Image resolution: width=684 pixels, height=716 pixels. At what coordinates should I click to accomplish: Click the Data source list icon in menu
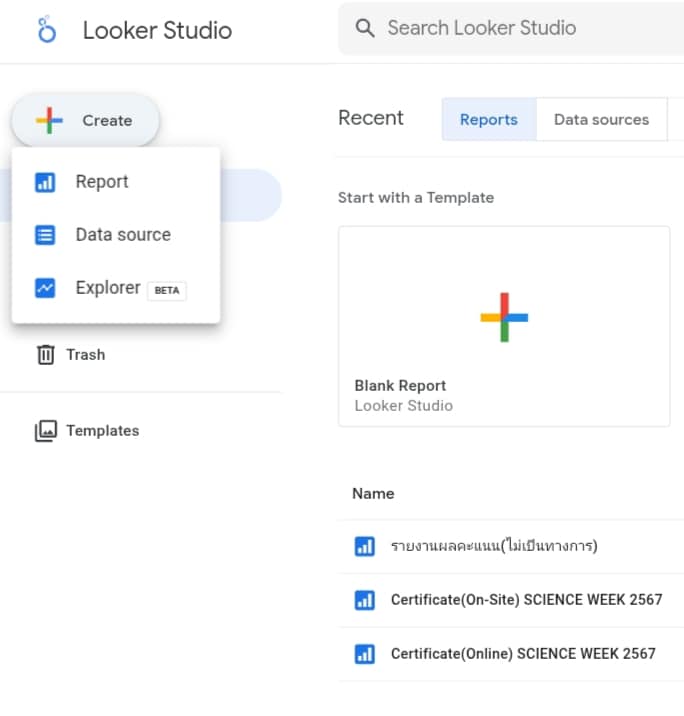click(x=45, y=235)
